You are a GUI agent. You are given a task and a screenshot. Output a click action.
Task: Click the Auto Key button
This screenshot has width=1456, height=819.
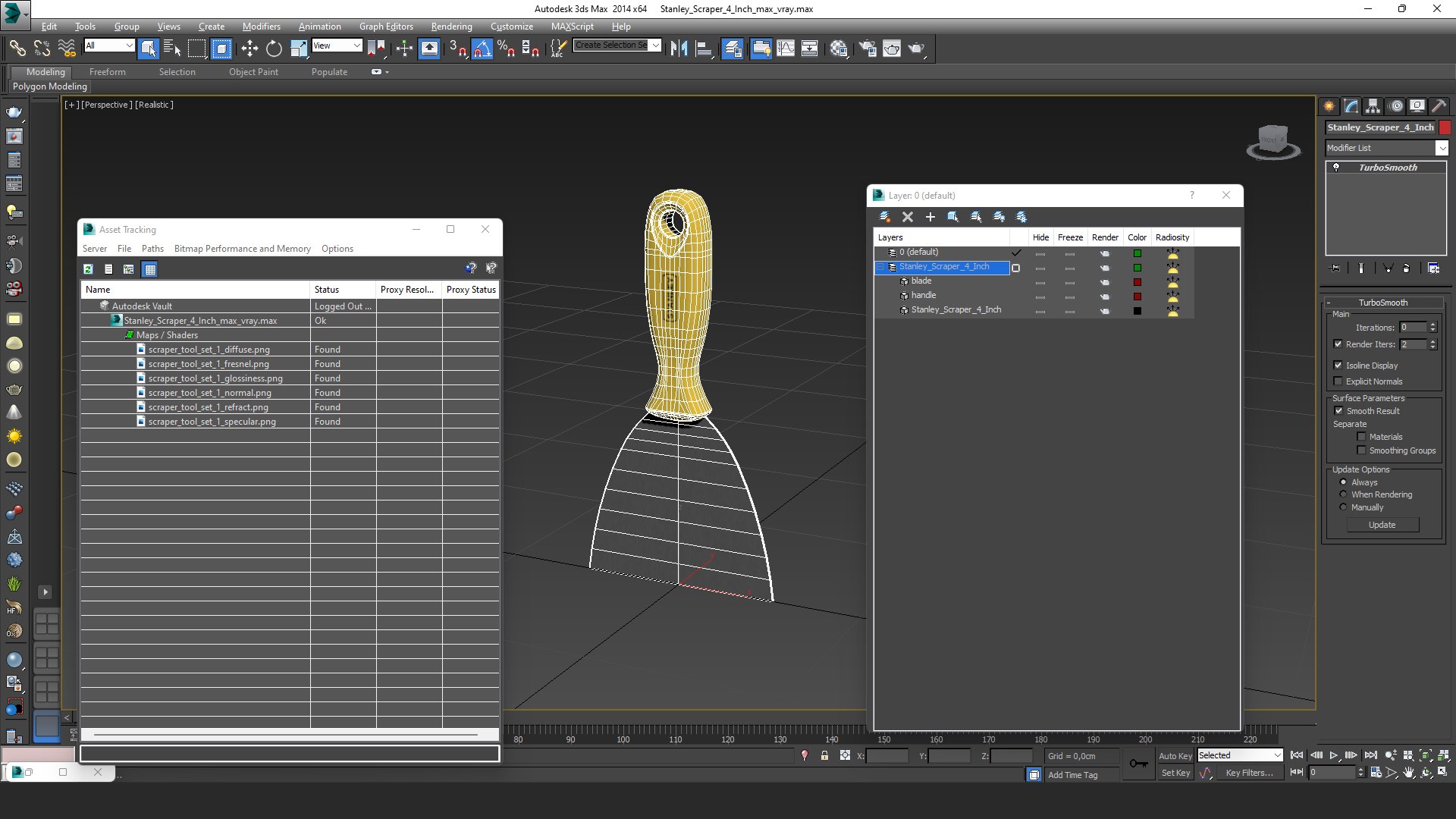click(x=1175, y=756)
